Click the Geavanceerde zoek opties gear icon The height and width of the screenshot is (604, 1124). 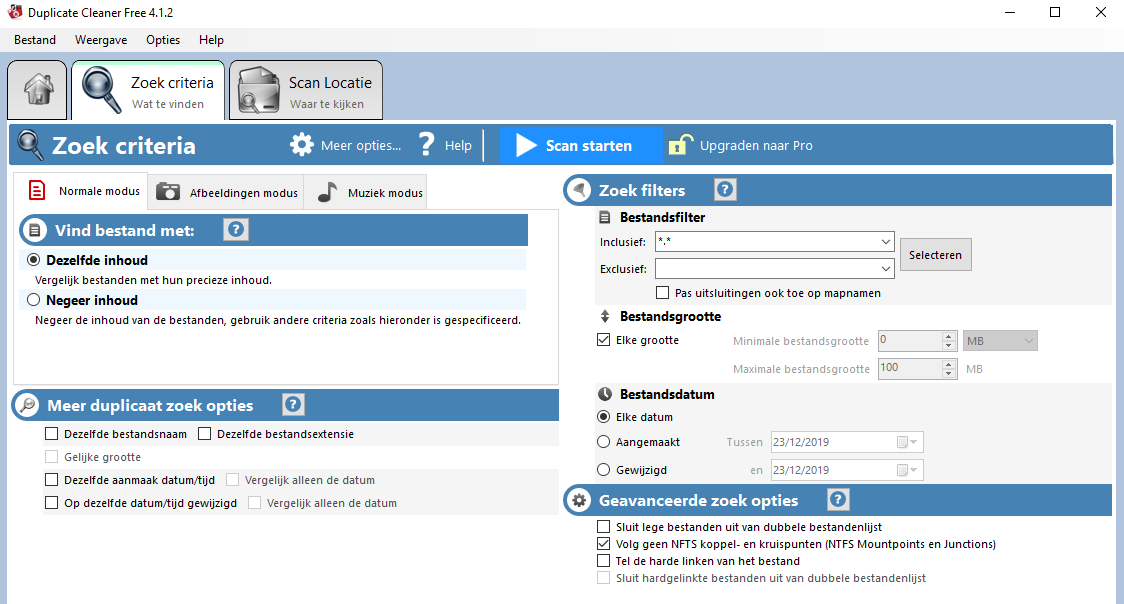coord(579,500)
